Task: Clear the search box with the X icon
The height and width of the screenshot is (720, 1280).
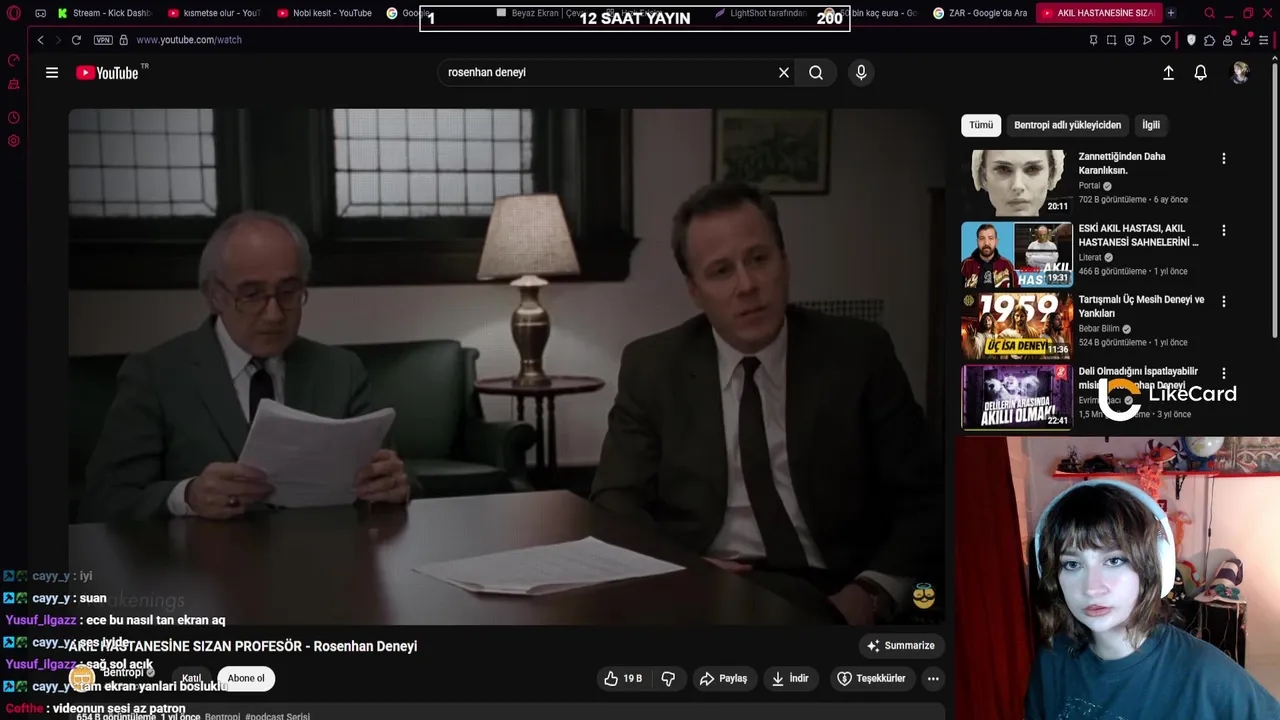Action: tap(784, 72)
